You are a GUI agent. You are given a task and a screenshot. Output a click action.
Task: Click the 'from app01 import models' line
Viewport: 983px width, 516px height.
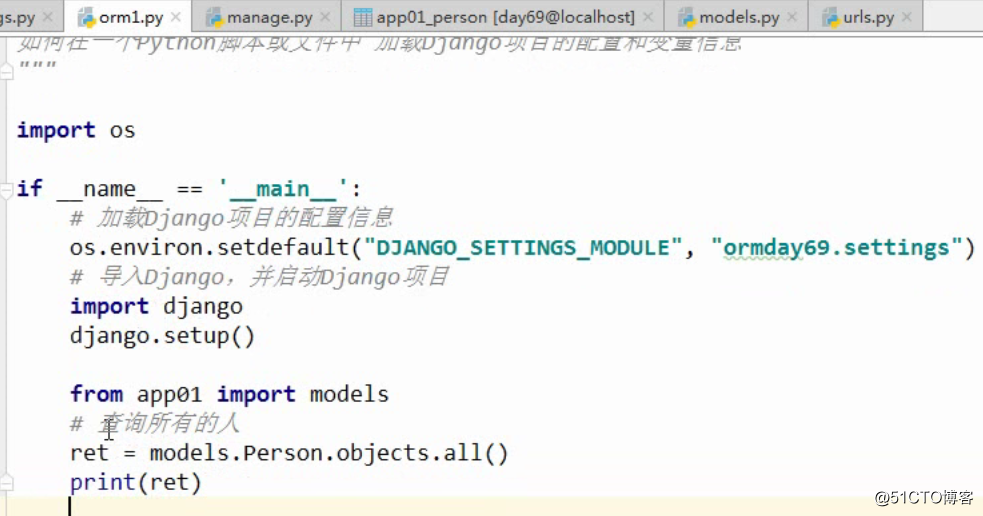click(x=229, y=394)
